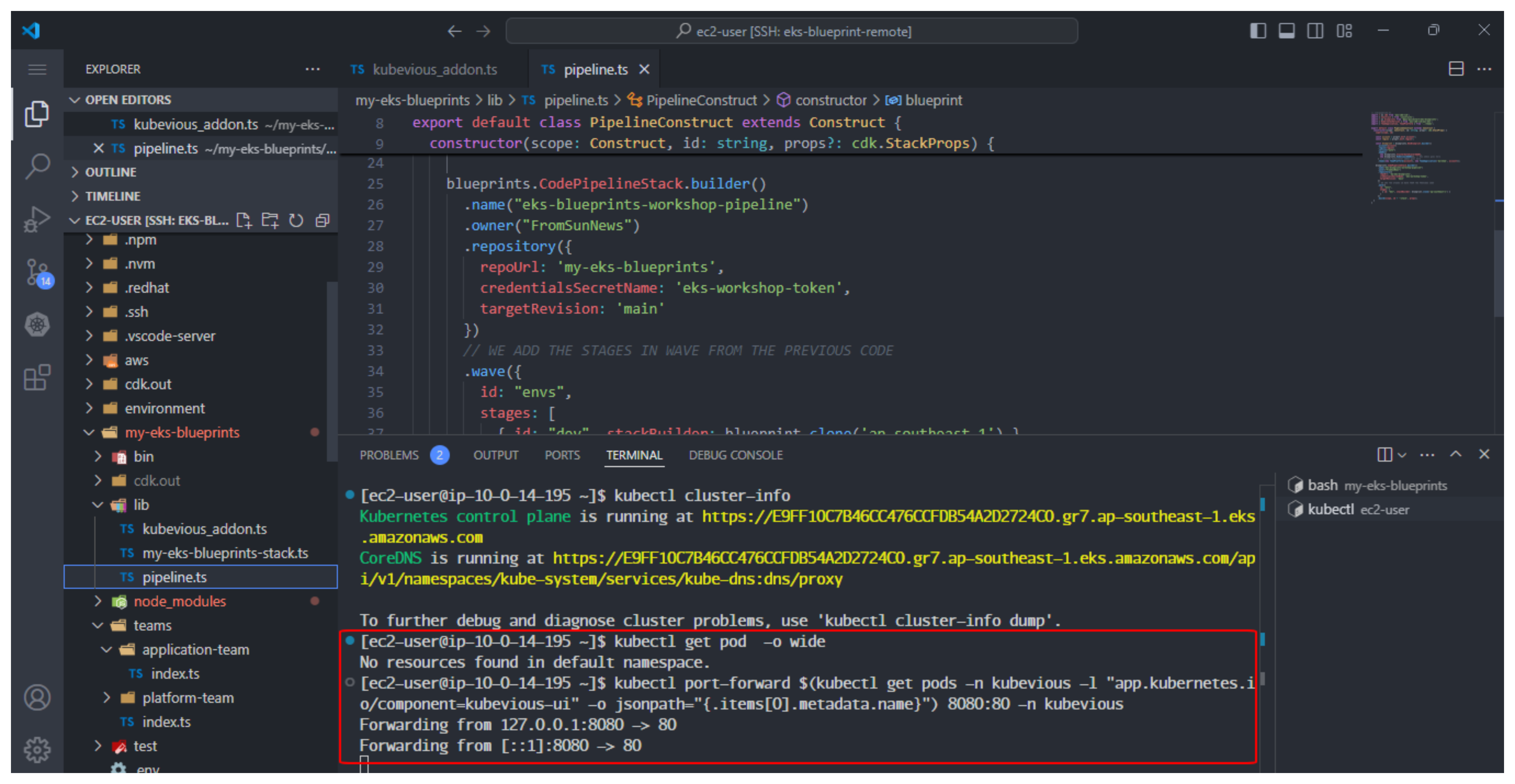Click the code minimap preview
This screenshot has width=1515, height=784.
point(1412,156)
